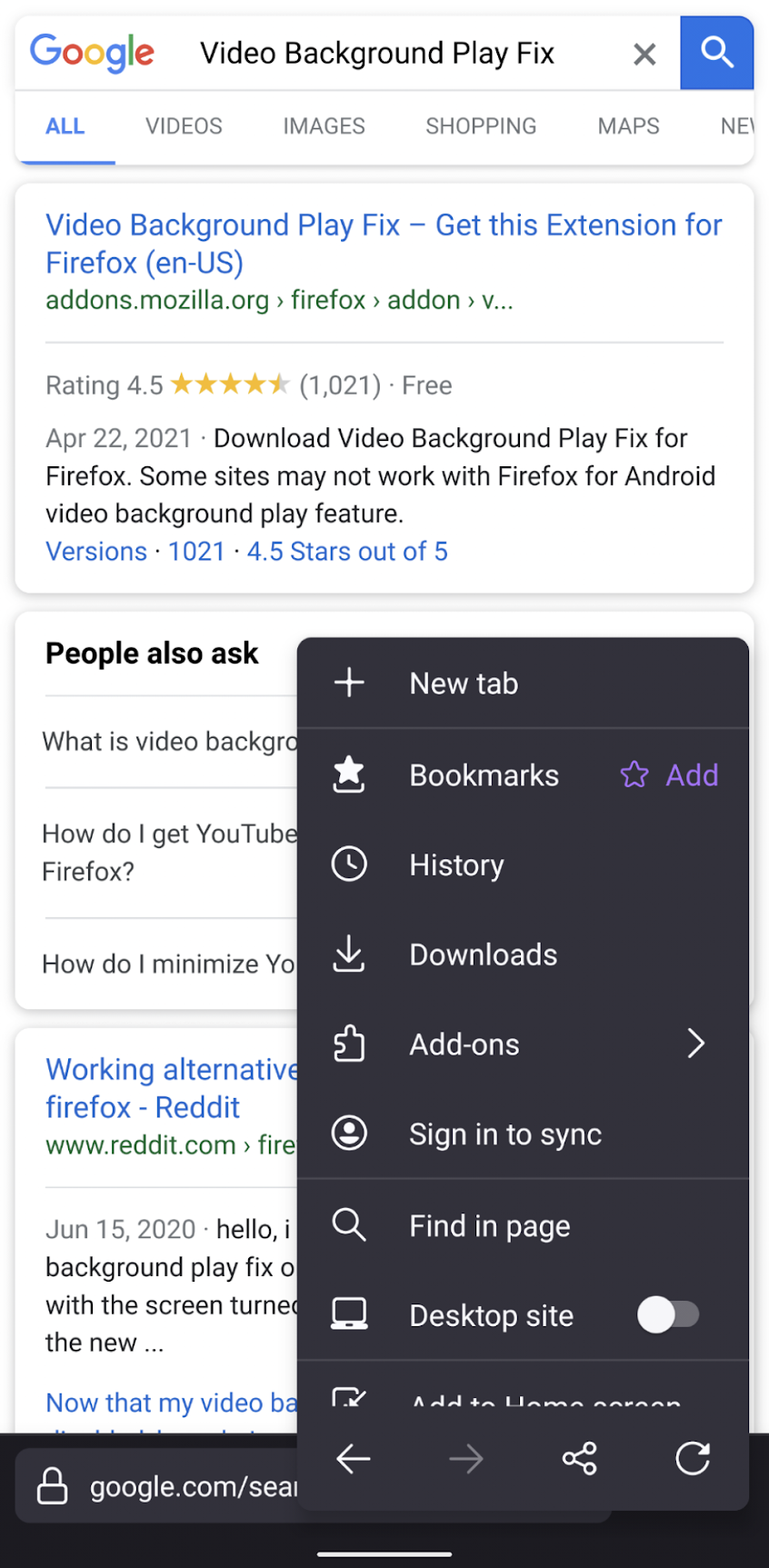Switch to the ALL results tab
This screenshot has width=769, height=1568.
coord(65,126)
